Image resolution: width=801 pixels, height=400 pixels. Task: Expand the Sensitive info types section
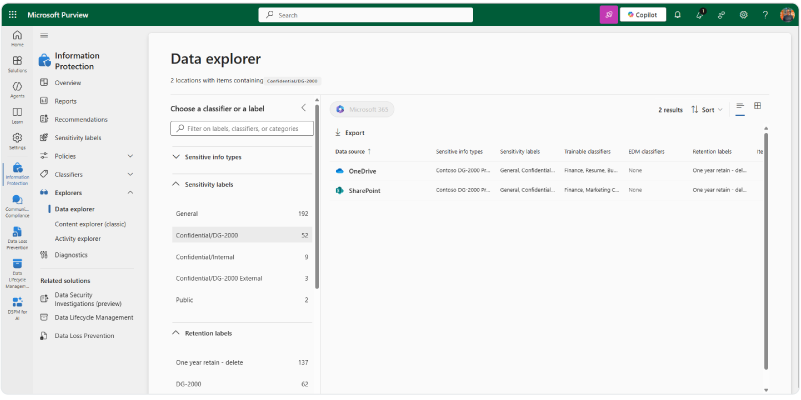coord(177,157)
